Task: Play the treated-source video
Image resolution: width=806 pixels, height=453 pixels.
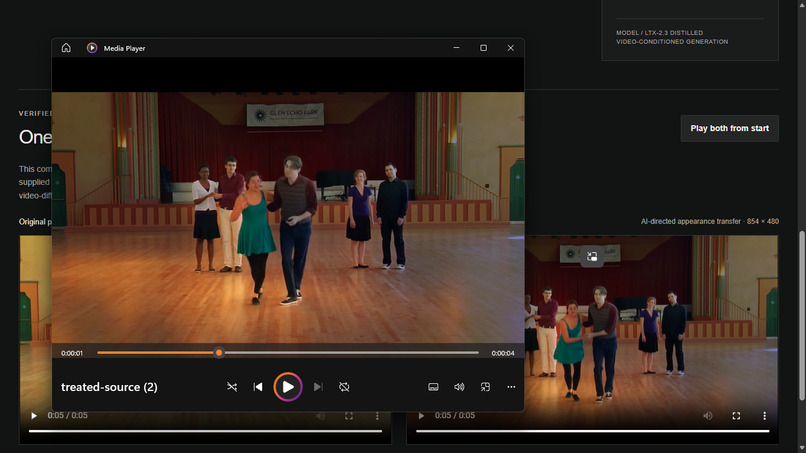Action: click(288, 387)
